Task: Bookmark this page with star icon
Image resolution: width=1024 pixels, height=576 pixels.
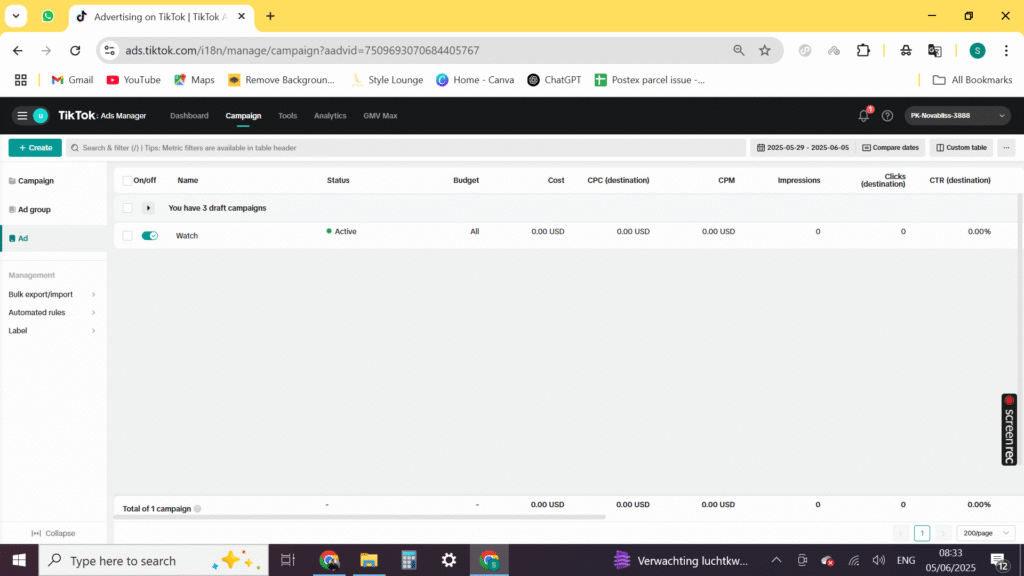Action: (765, 50)
